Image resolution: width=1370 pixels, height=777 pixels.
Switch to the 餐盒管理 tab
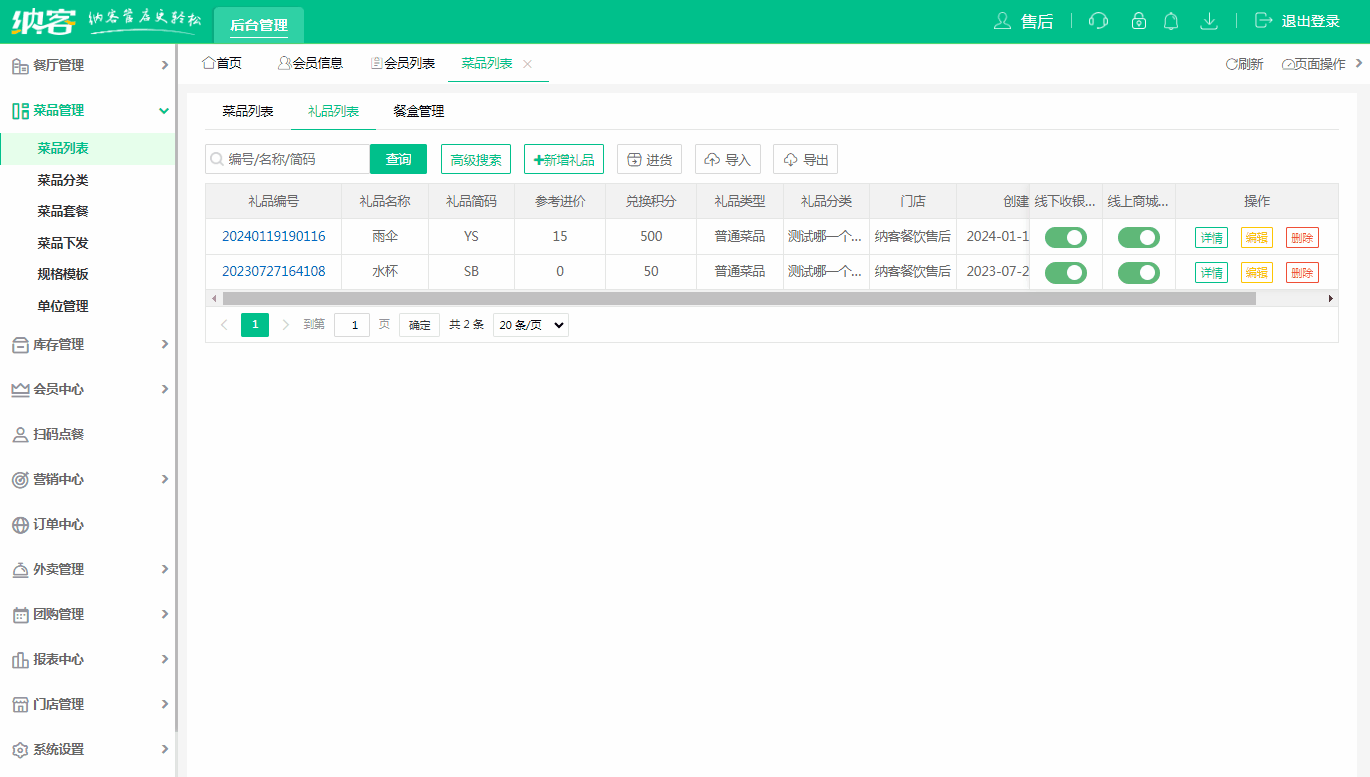420,111
